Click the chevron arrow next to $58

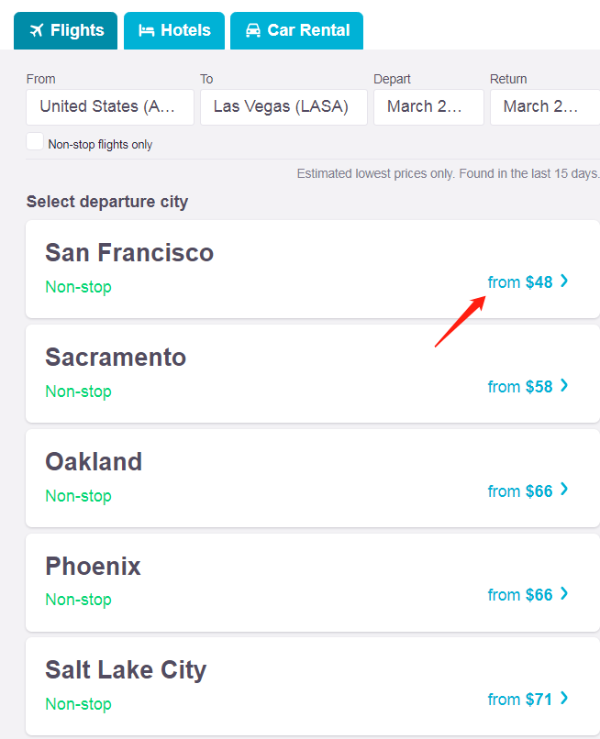click(564, 386)
